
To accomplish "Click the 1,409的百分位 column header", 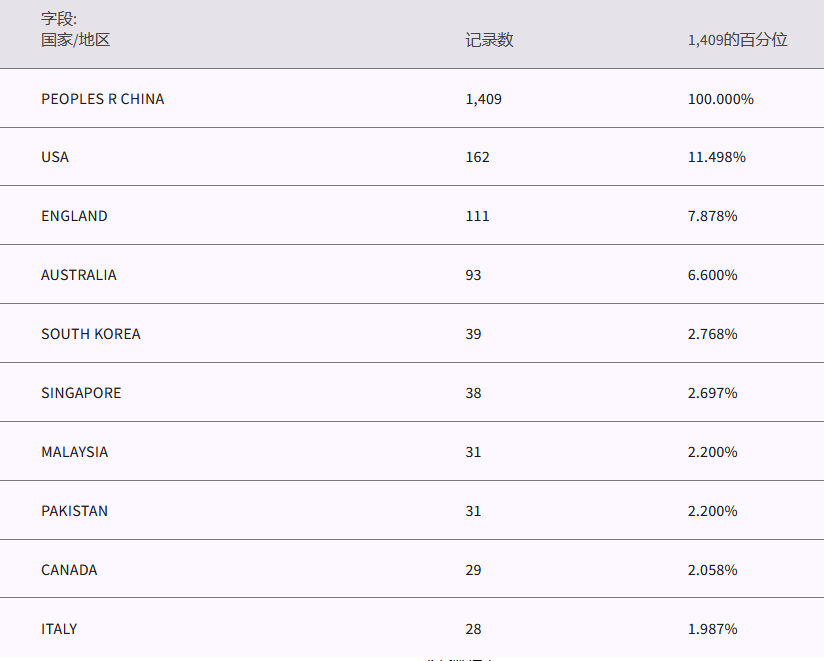I will (737, 40).
